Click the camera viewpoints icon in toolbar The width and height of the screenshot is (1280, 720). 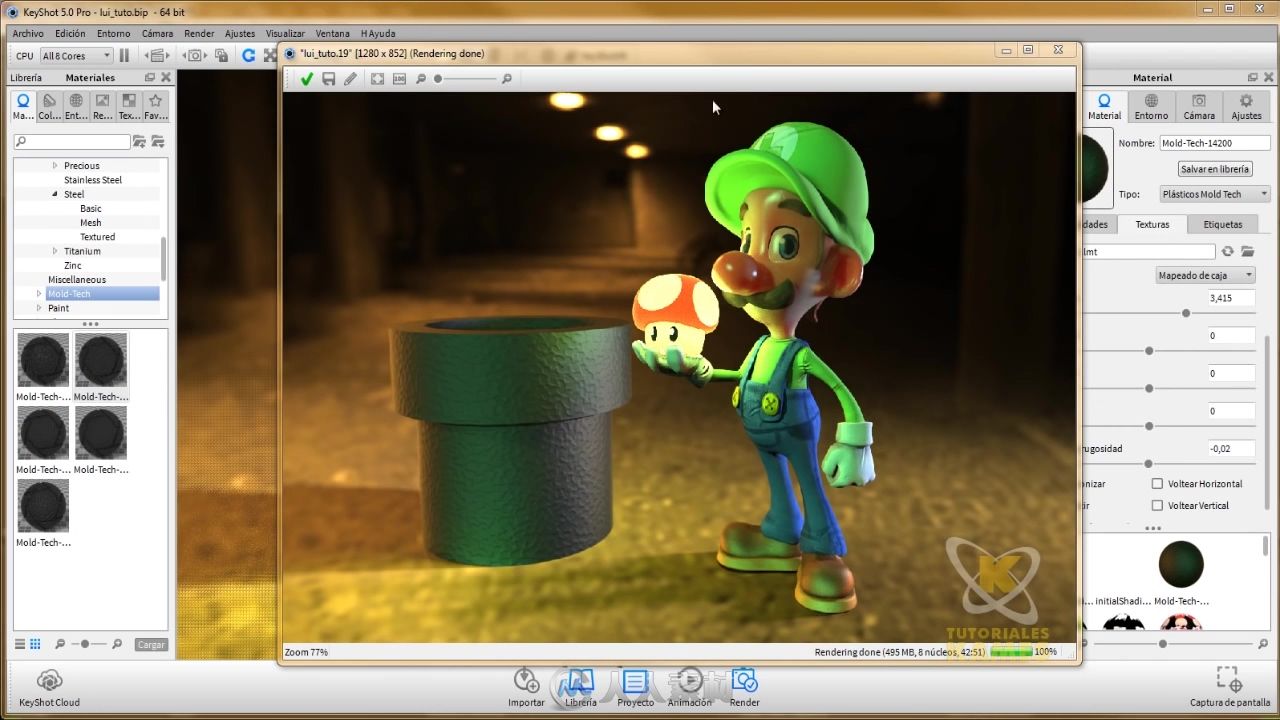click(196, 56)
